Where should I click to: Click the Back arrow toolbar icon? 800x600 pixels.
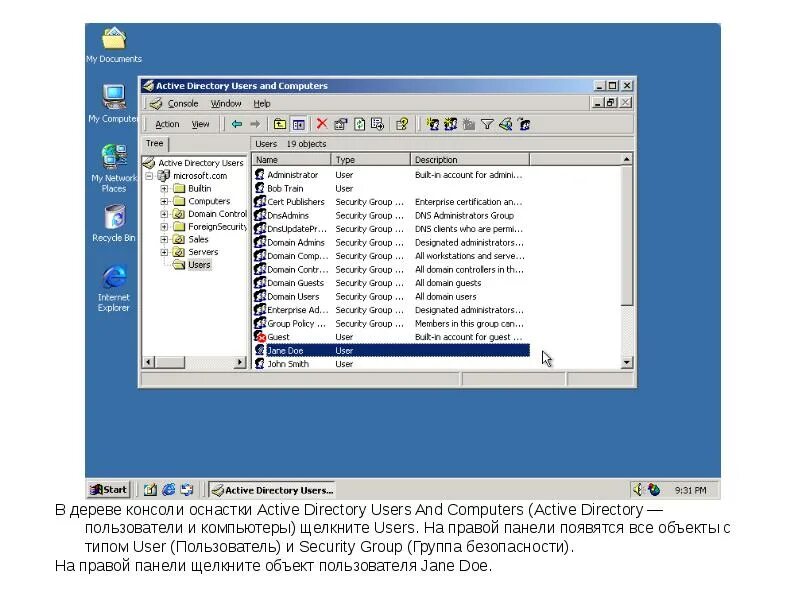point(237,124)
